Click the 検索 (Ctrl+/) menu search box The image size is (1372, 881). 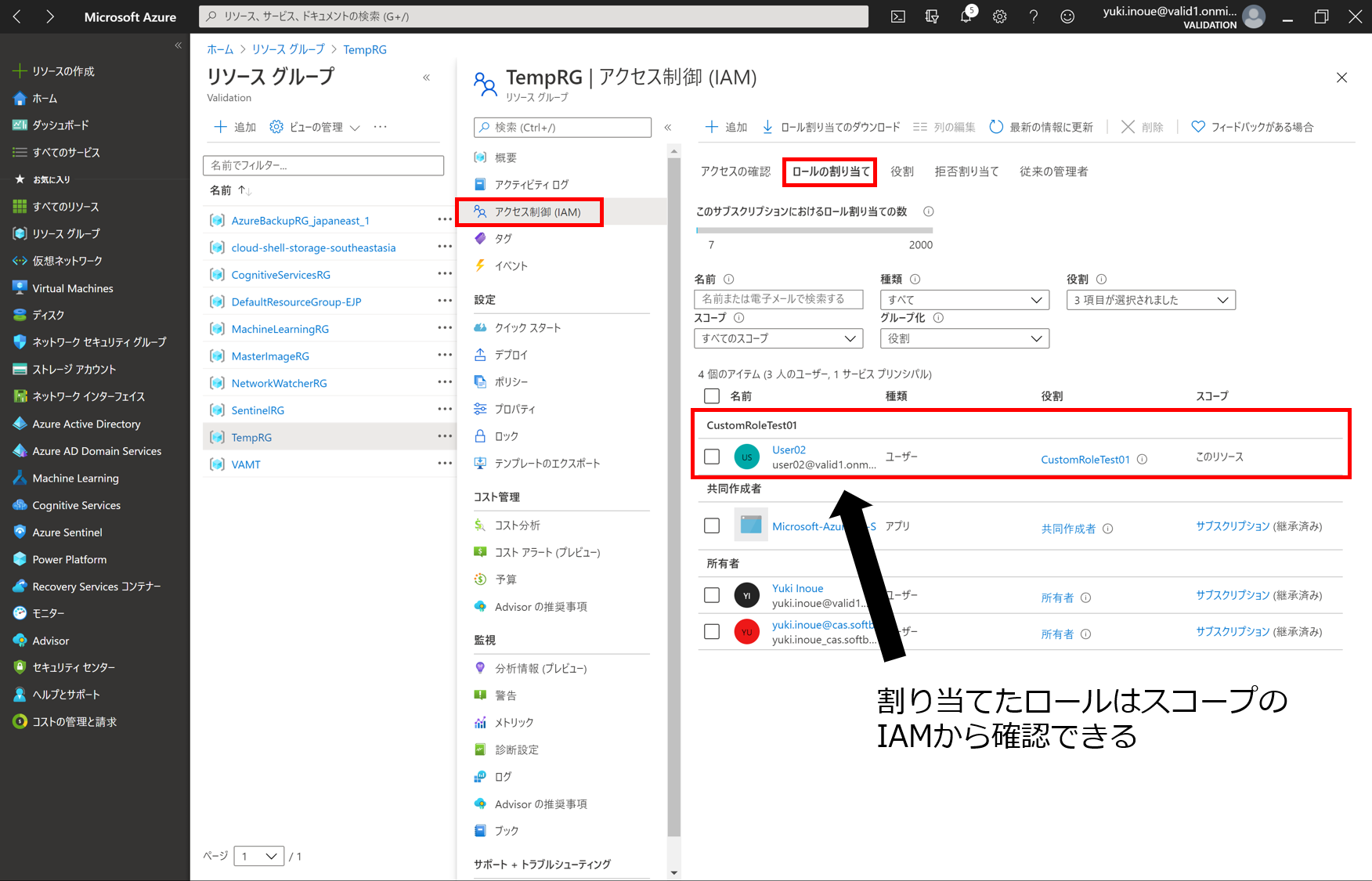click(x=562, y=128)
